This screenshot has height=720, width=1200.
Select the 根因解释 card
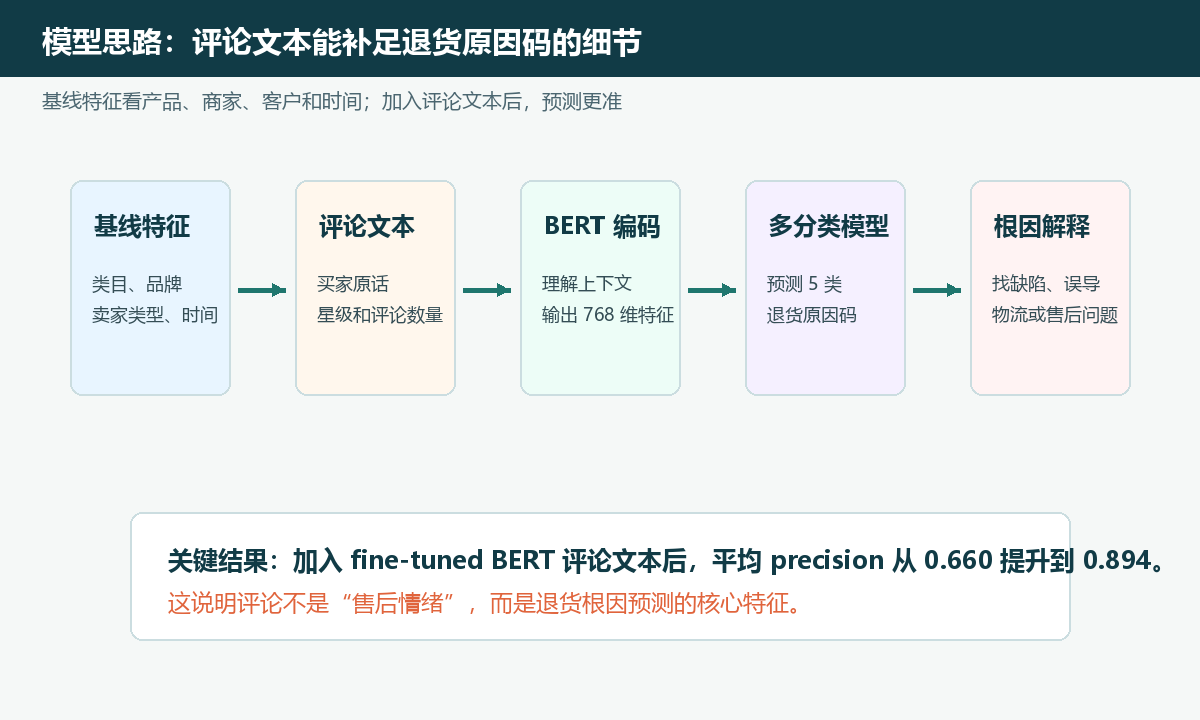(1050, 288)
